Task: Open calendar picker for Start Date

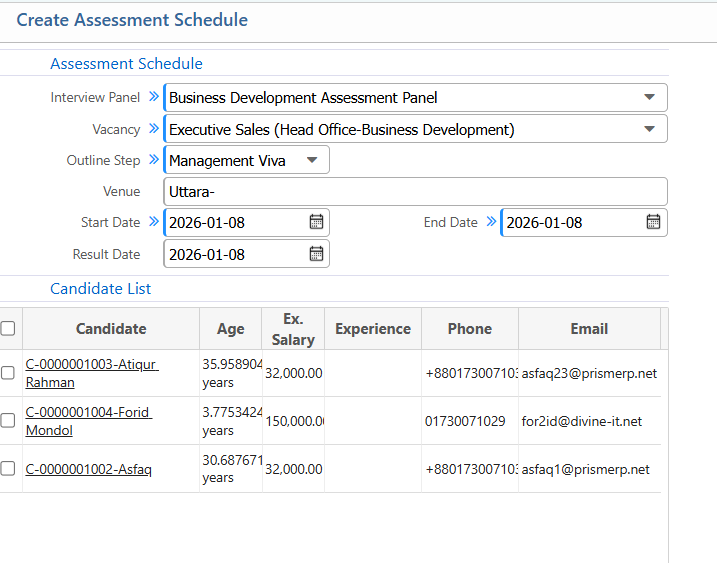Action: coord(316,222)
